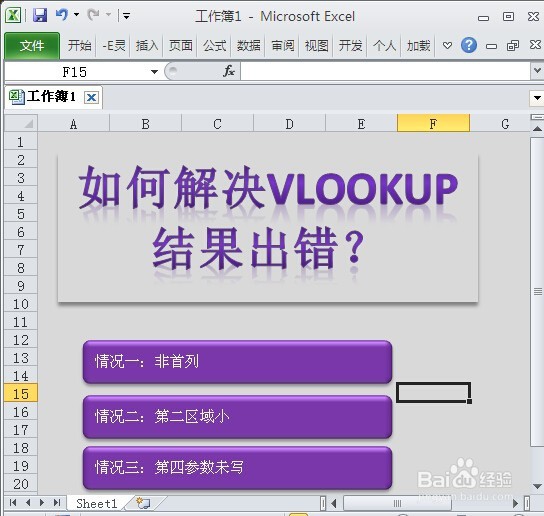Open the 文件 (File) tab
This screenshot has width=544, height=516.
coord(32,45)
